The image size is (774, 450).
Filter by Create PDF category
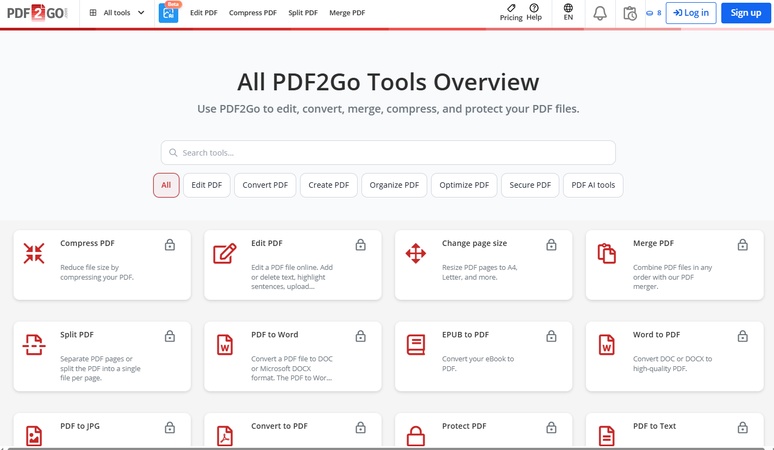click(x=329, y=185)
